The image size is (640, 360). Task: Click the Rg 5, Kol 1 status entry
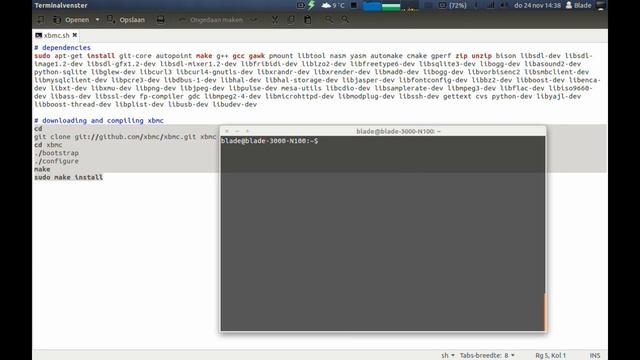(551, 356)
